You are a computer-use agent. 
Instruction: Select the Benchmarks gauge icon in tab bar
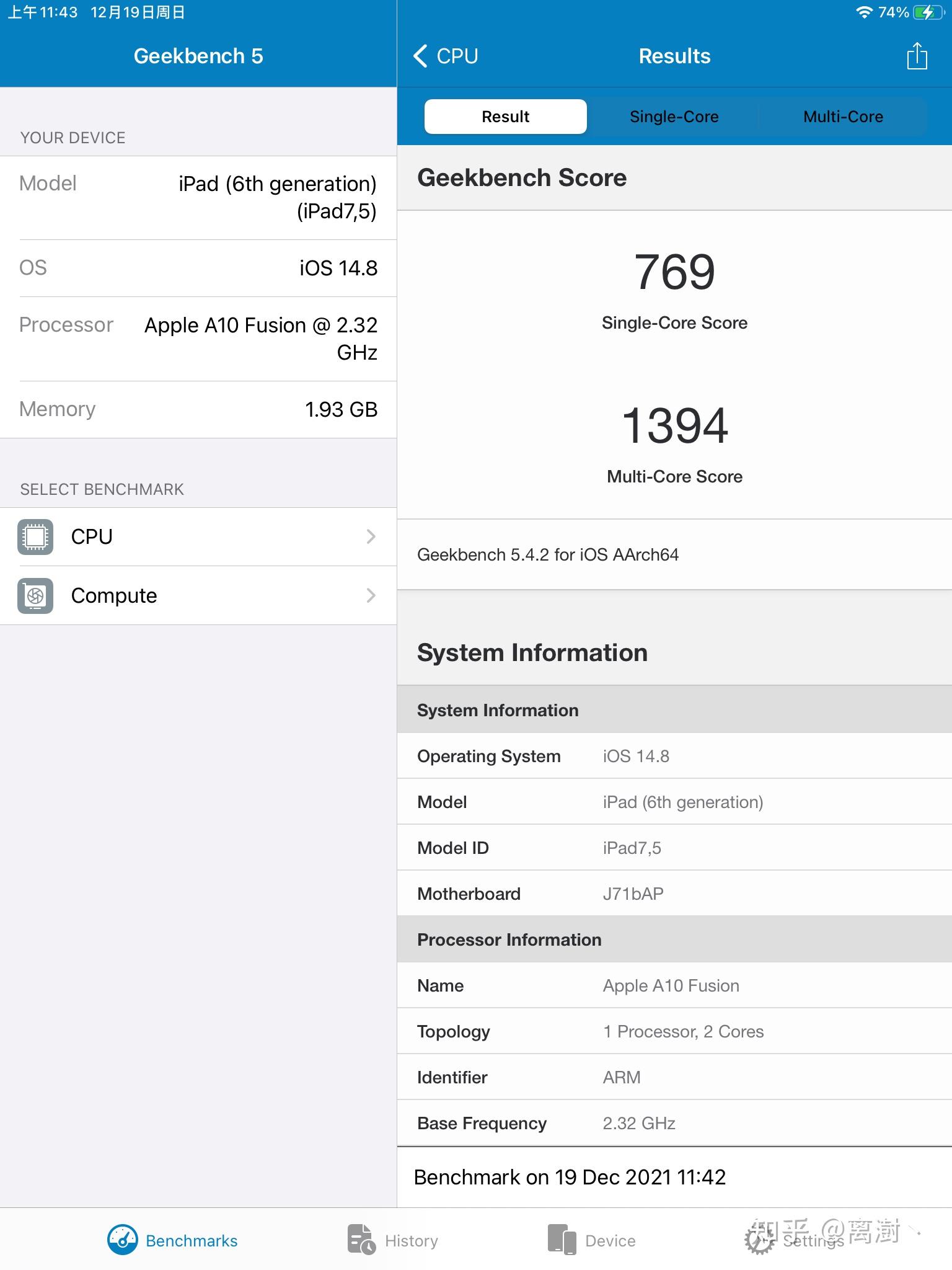point(123,1240)
